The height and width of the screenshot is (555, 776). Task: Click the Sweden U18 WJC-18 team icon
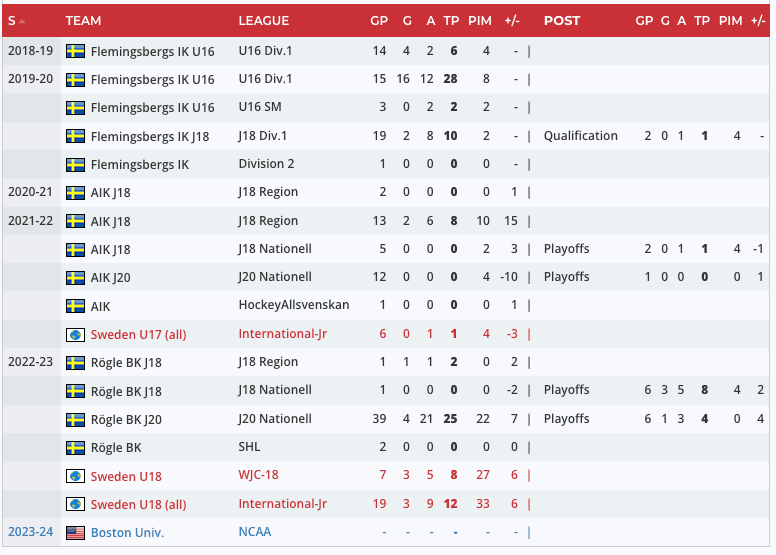[75, 476]
